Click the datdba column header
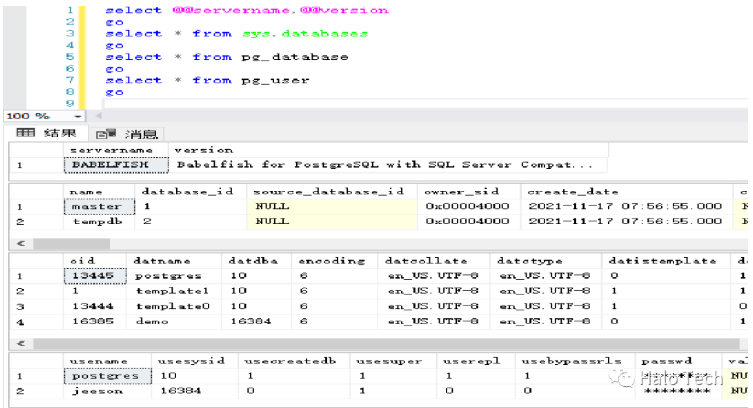The image size is (753, 408). click(256, 261)
